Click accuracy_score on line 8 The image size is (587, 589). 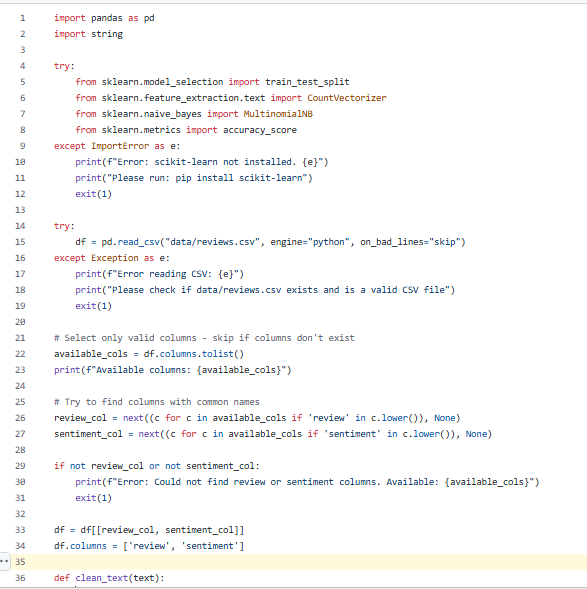tap(260, 130)
